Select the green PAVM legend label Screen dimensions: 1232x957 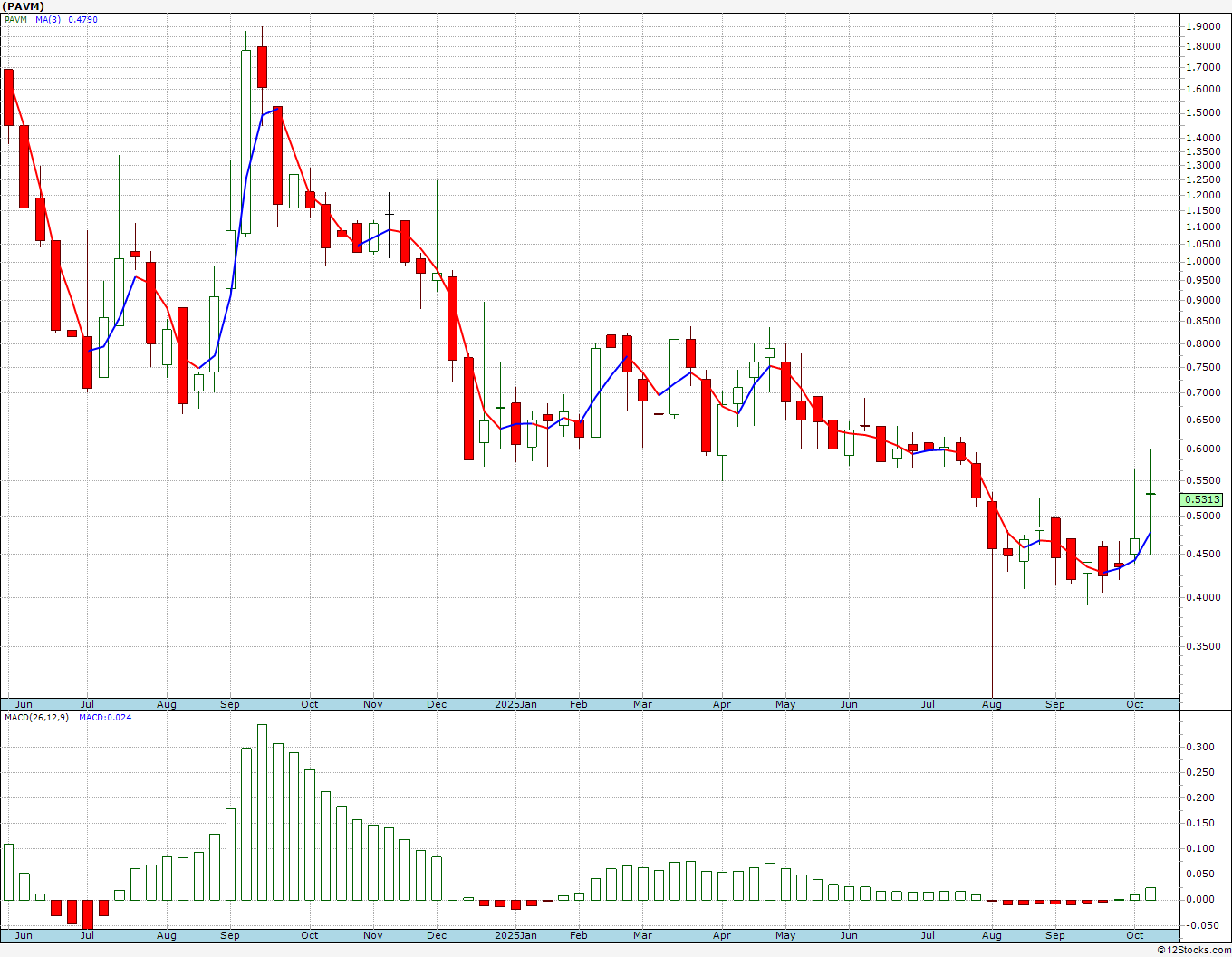pyautogui.click(x=15, y=19)
